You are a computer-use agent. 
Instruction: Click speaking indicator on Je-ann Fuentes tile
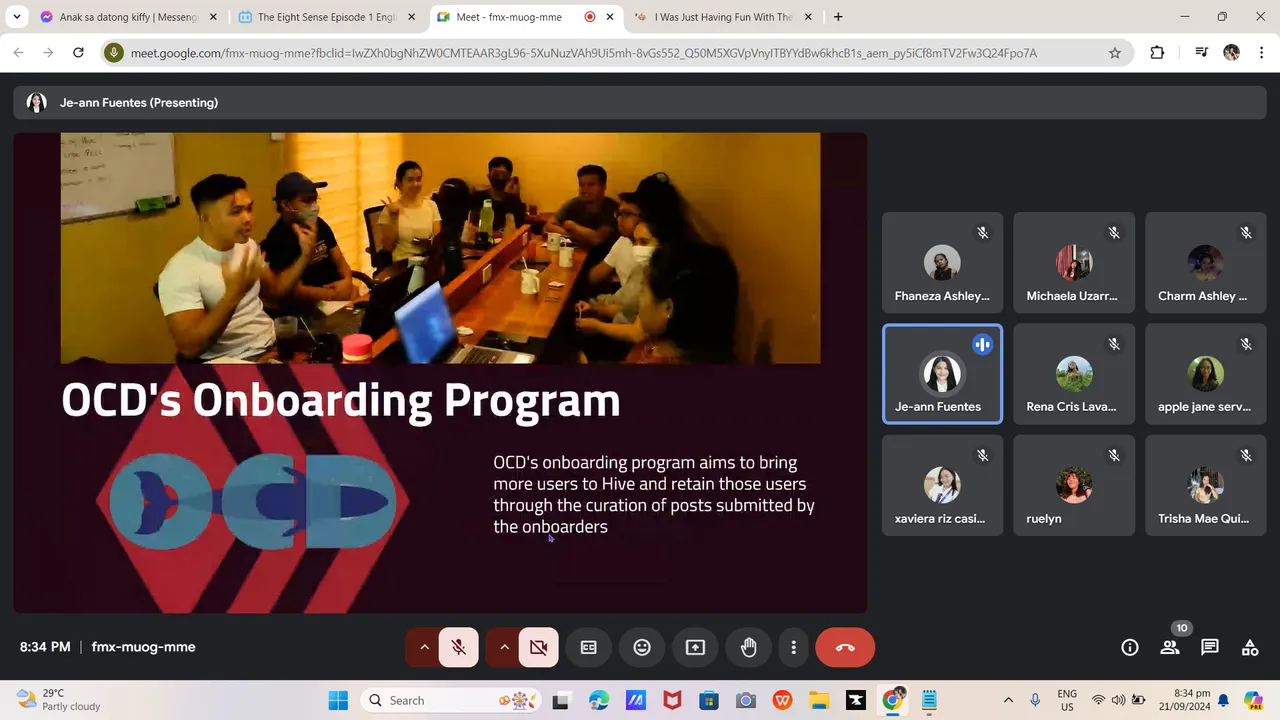click(x=982, y=345)
